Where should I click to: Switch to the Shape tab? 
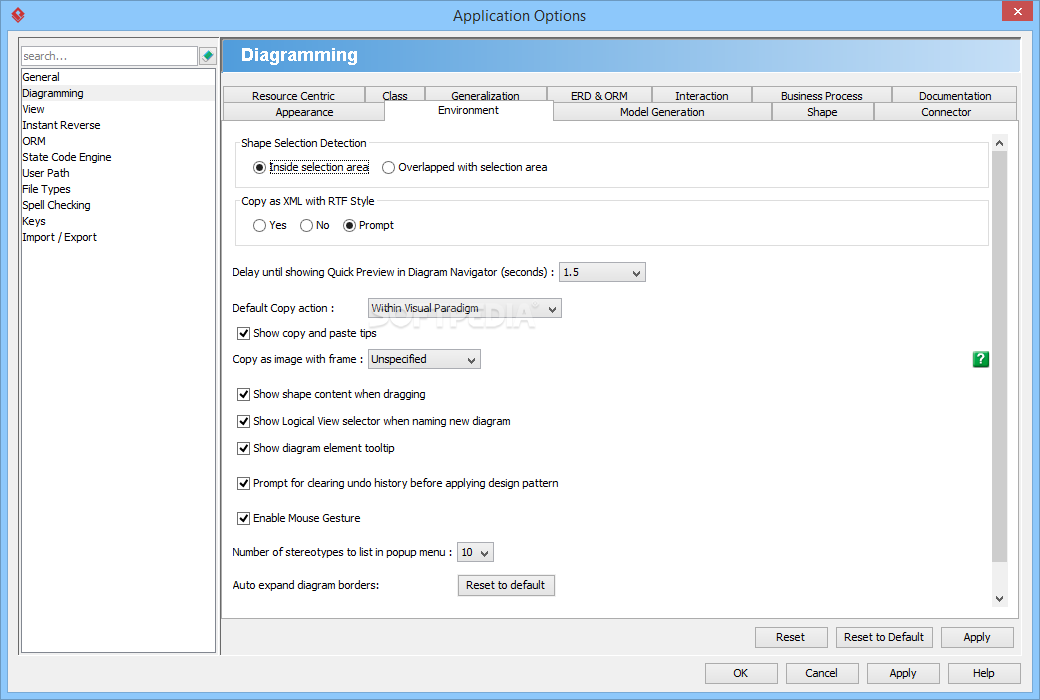pyautogui.click(x=822, y=112)
